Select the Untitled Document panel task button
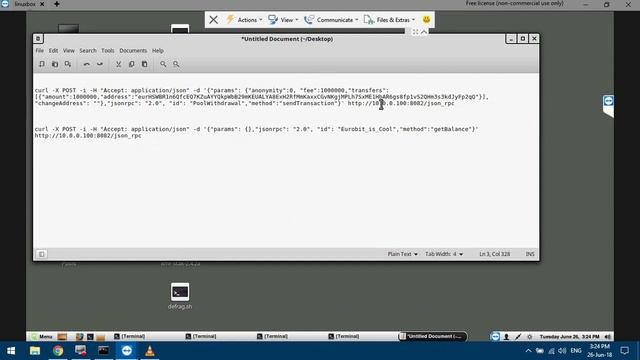The width and height of the screenshot is (640, 360). [x=432, y=336]
